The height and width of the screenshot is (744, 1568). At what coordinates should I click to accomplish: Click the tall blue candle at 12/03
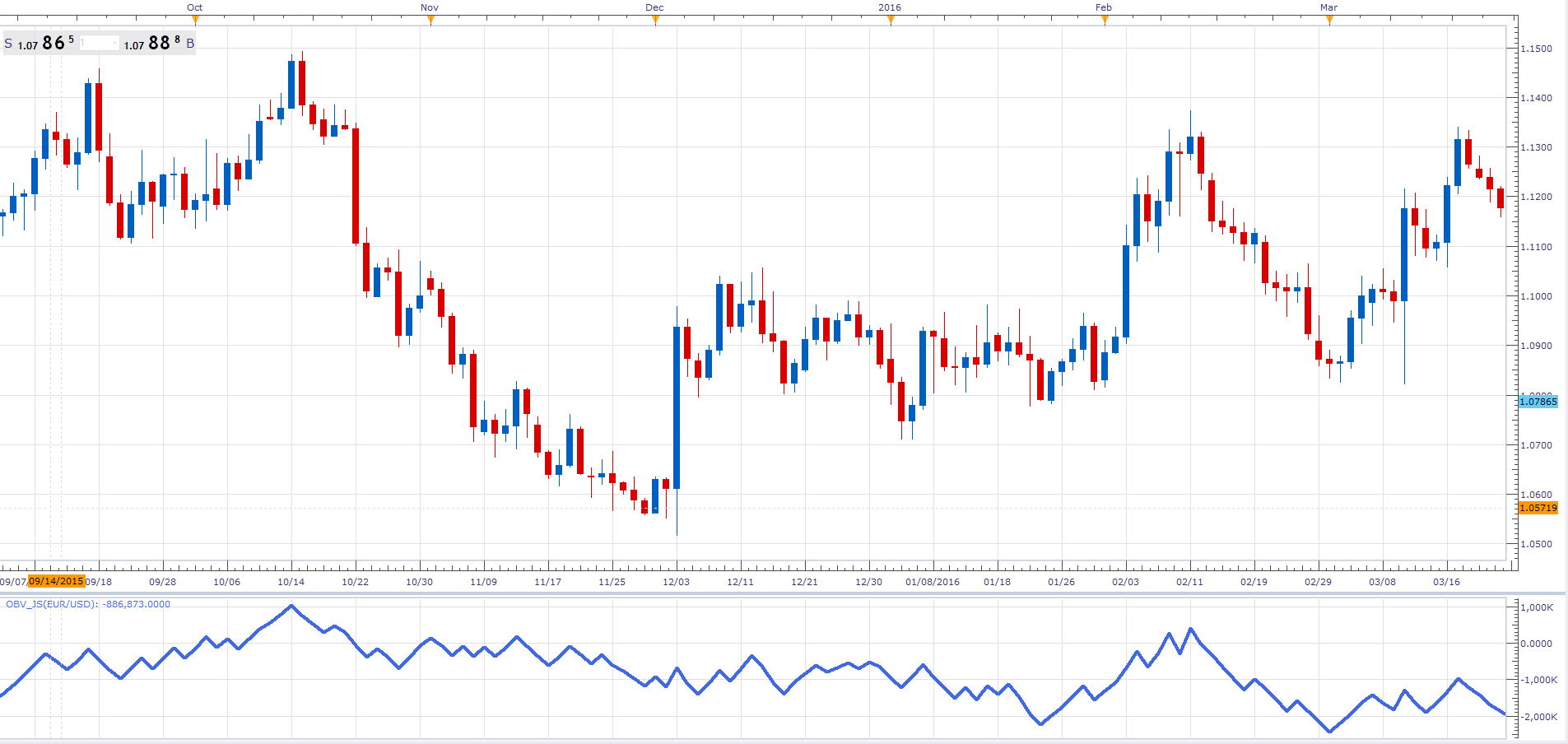coord(677,407)
